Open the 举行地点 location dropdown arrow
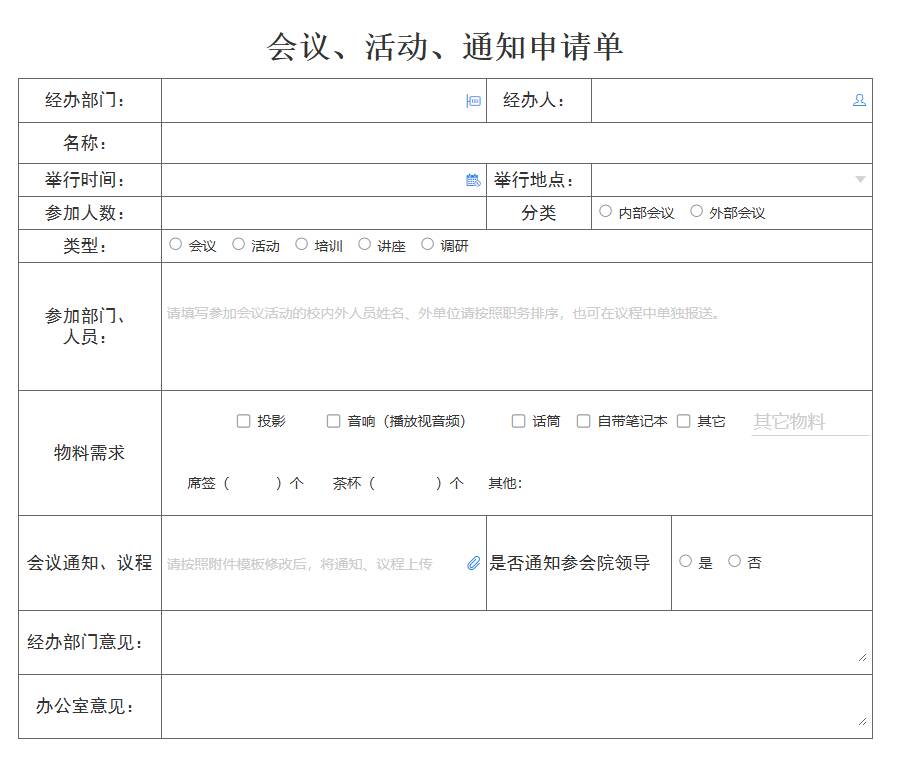Image resolution: width=900 pixels, height=765 pixels. [860, 180]
